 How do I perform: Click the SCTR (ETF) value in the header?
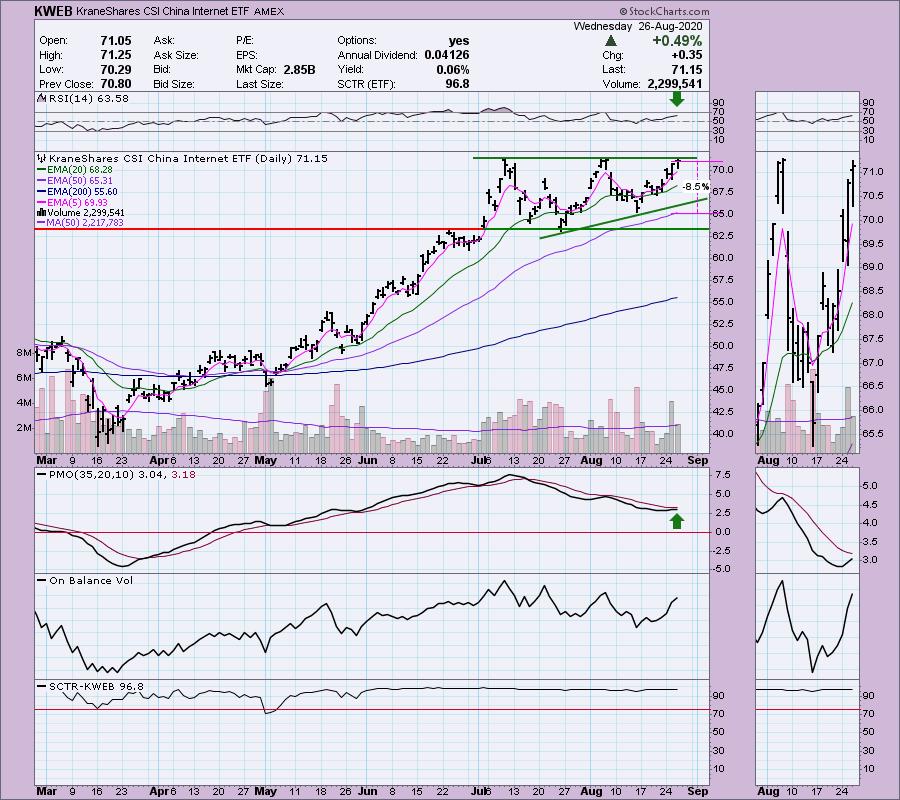[457, 84]
